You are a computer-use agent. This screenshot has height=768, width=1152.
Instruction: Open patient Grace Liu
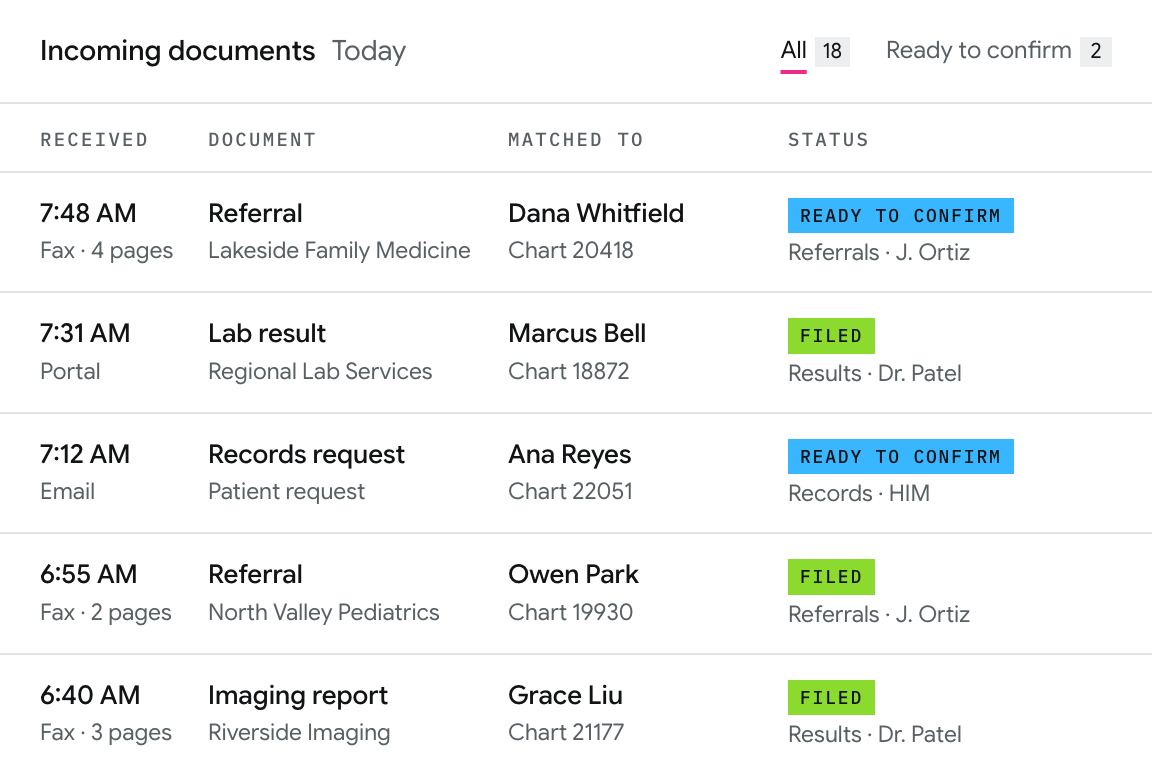point(565,695)
